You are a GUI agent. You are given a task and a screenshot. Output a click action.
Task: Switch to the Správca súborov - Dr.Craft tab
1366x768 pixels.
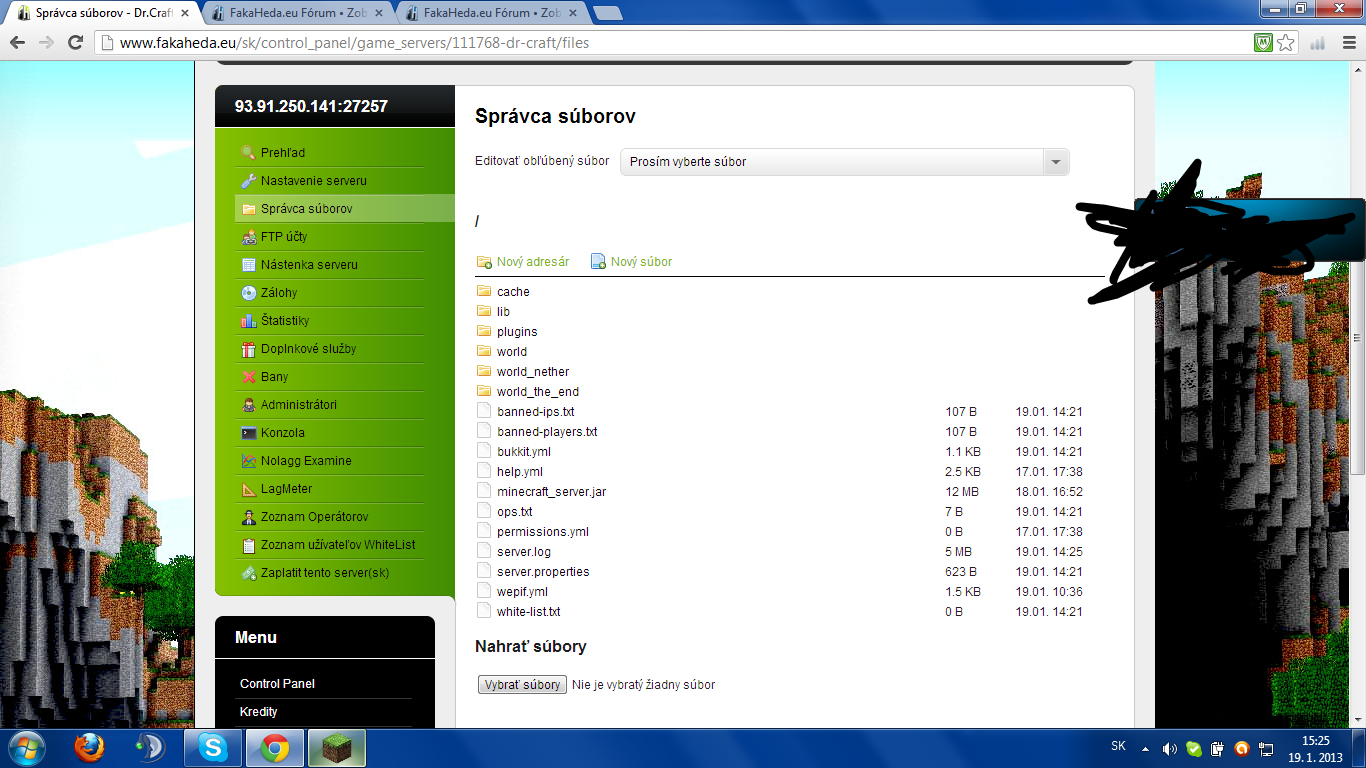pyautogui.click(x=101, y=13)
